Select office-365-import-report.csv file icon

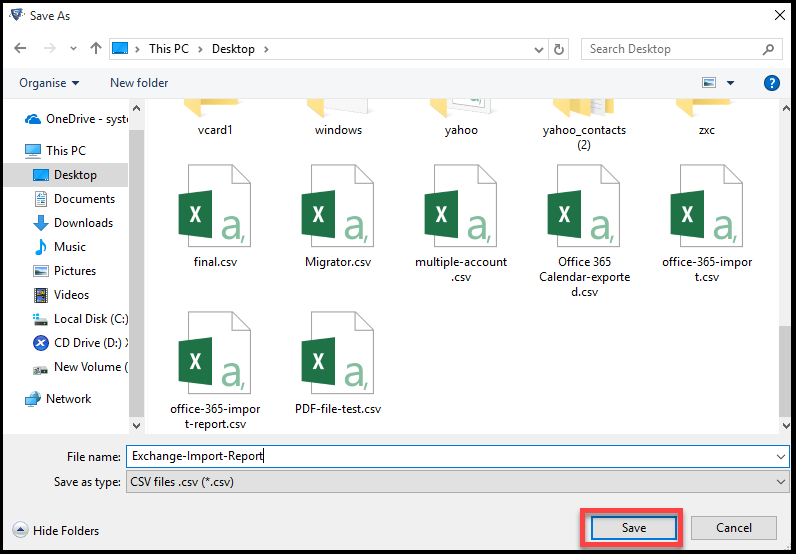tap(215, 353)
